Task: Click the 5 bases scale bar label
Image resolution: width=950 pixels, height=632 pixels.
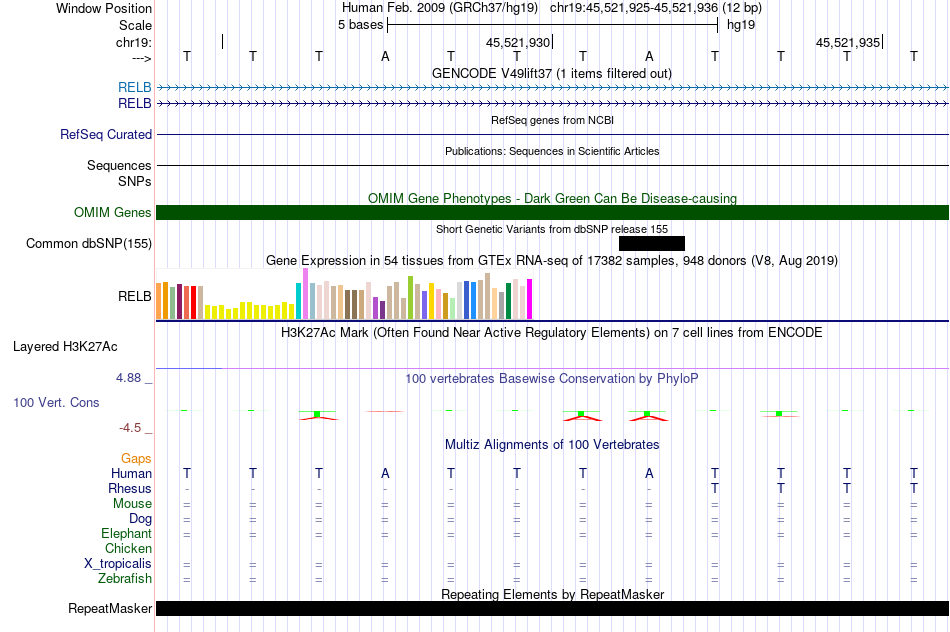Action: pyautogui.click(x=360, y=25)
